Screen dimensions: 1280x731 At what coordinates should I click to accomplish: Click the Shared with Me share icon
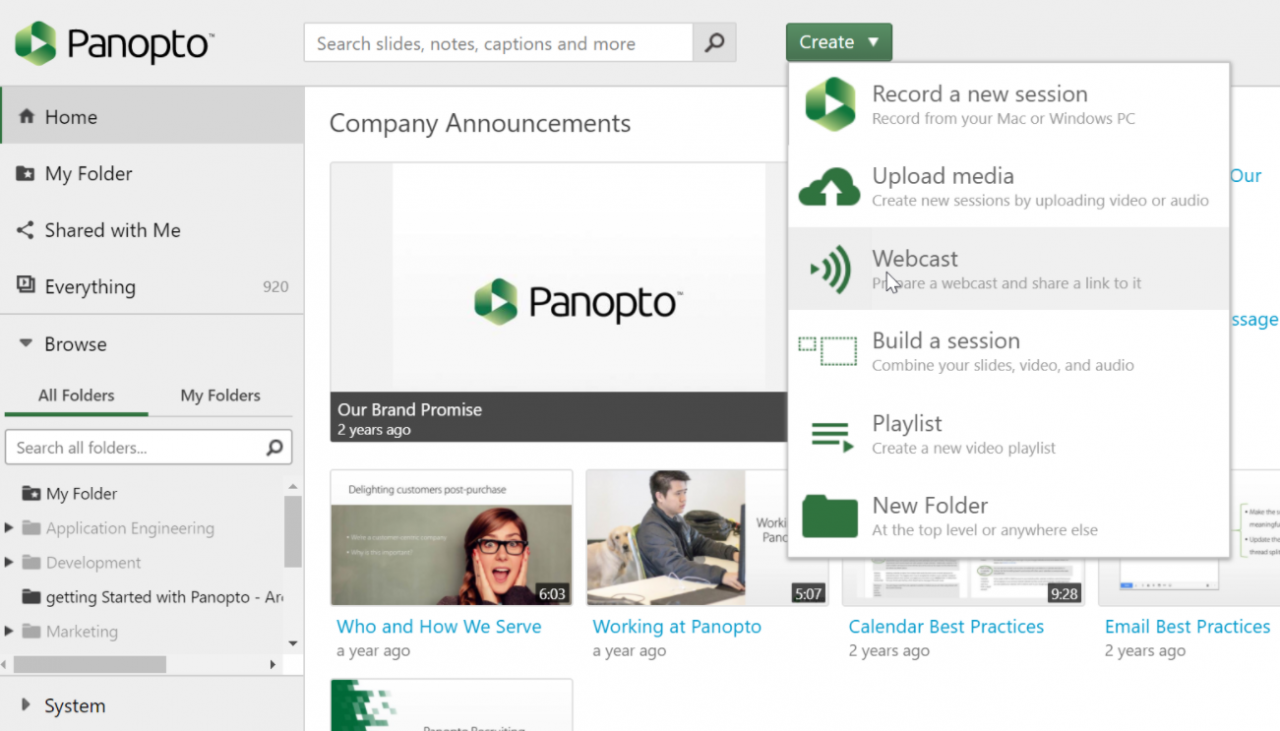pyautogui.click(x=26, y=230)
